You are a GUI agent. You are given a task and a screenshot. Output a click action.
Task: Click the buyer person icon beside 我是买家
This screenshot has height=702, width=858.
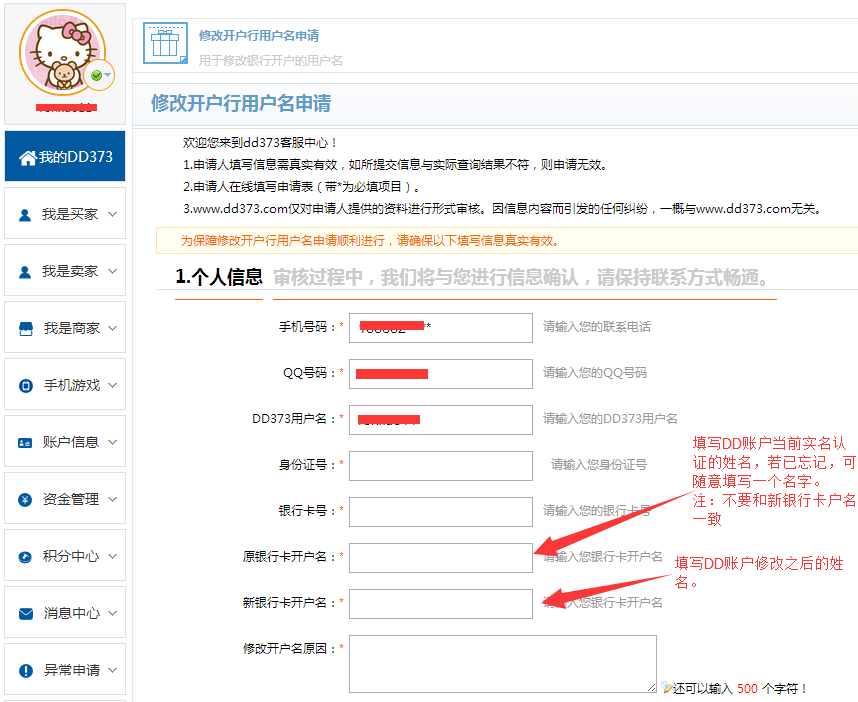click(x=25, y=215)
